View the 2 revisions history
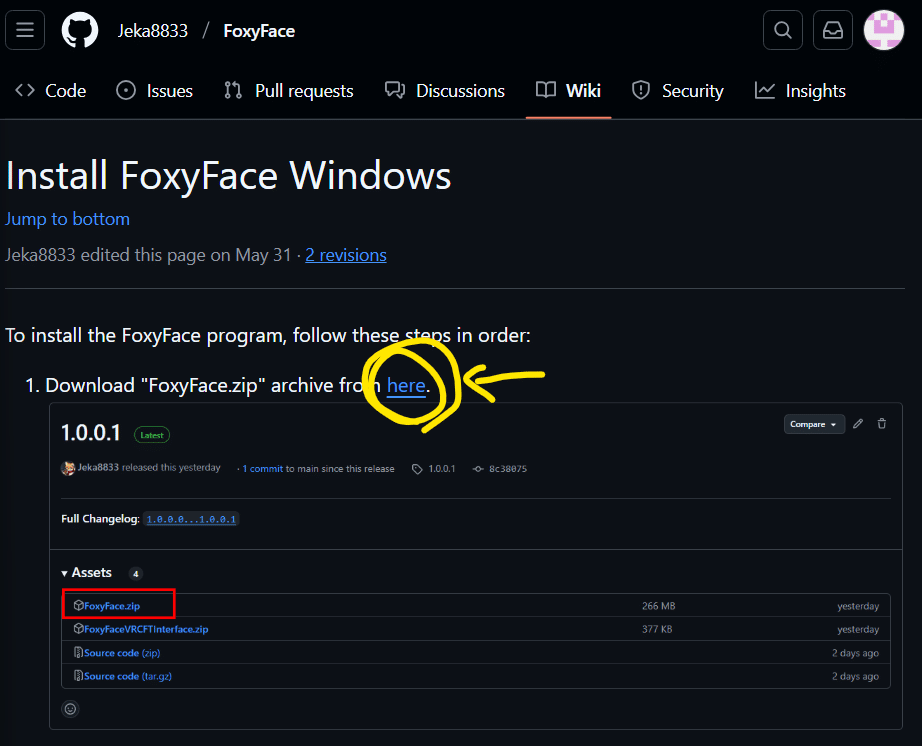922x746 pixels. pos(345,254)
